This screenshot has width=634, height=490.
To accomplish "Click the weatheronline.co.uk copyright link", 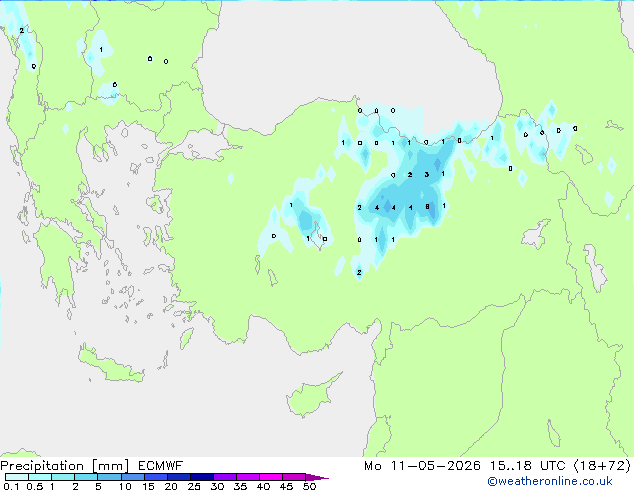I will (550, 481).
